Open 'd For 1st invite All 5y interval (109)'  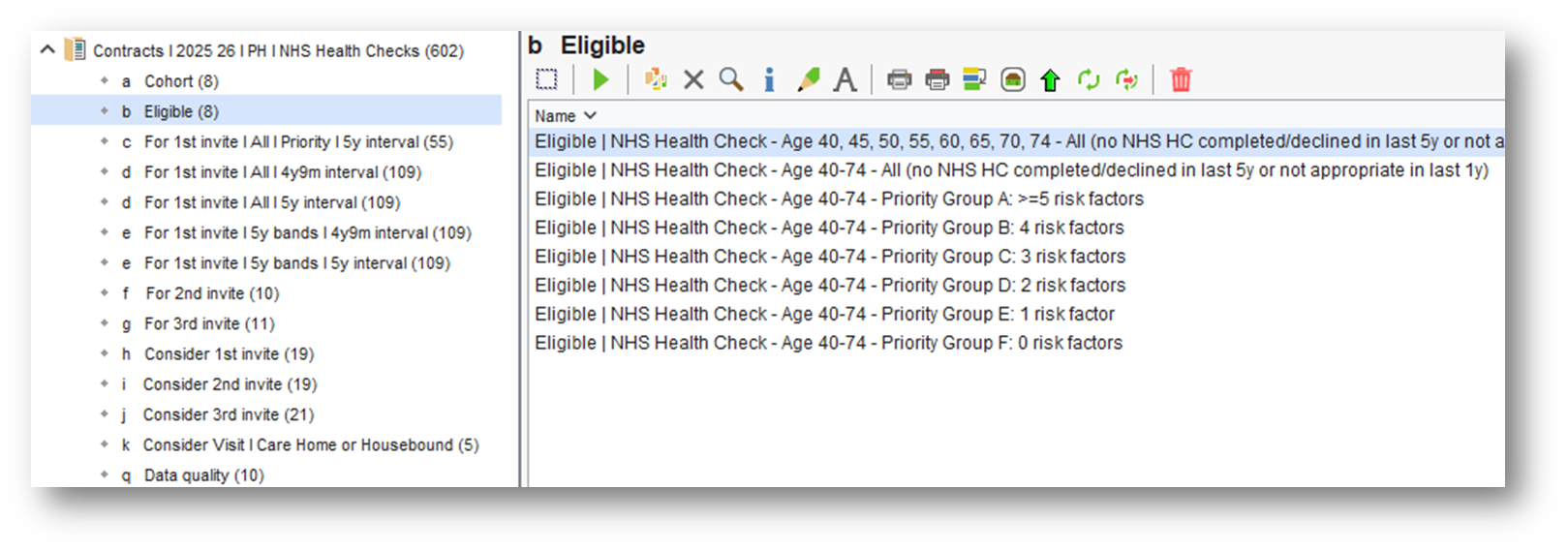[272, 202]
